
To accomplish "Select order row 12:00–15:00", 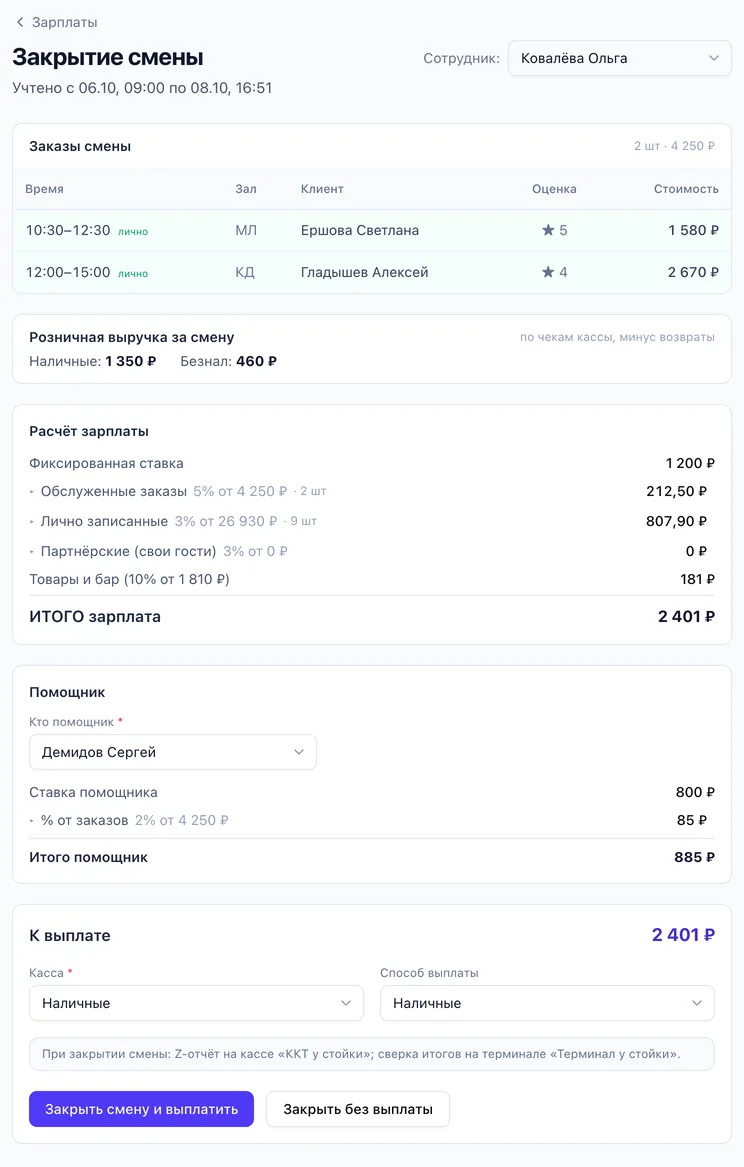I will (x=372, y=272).
